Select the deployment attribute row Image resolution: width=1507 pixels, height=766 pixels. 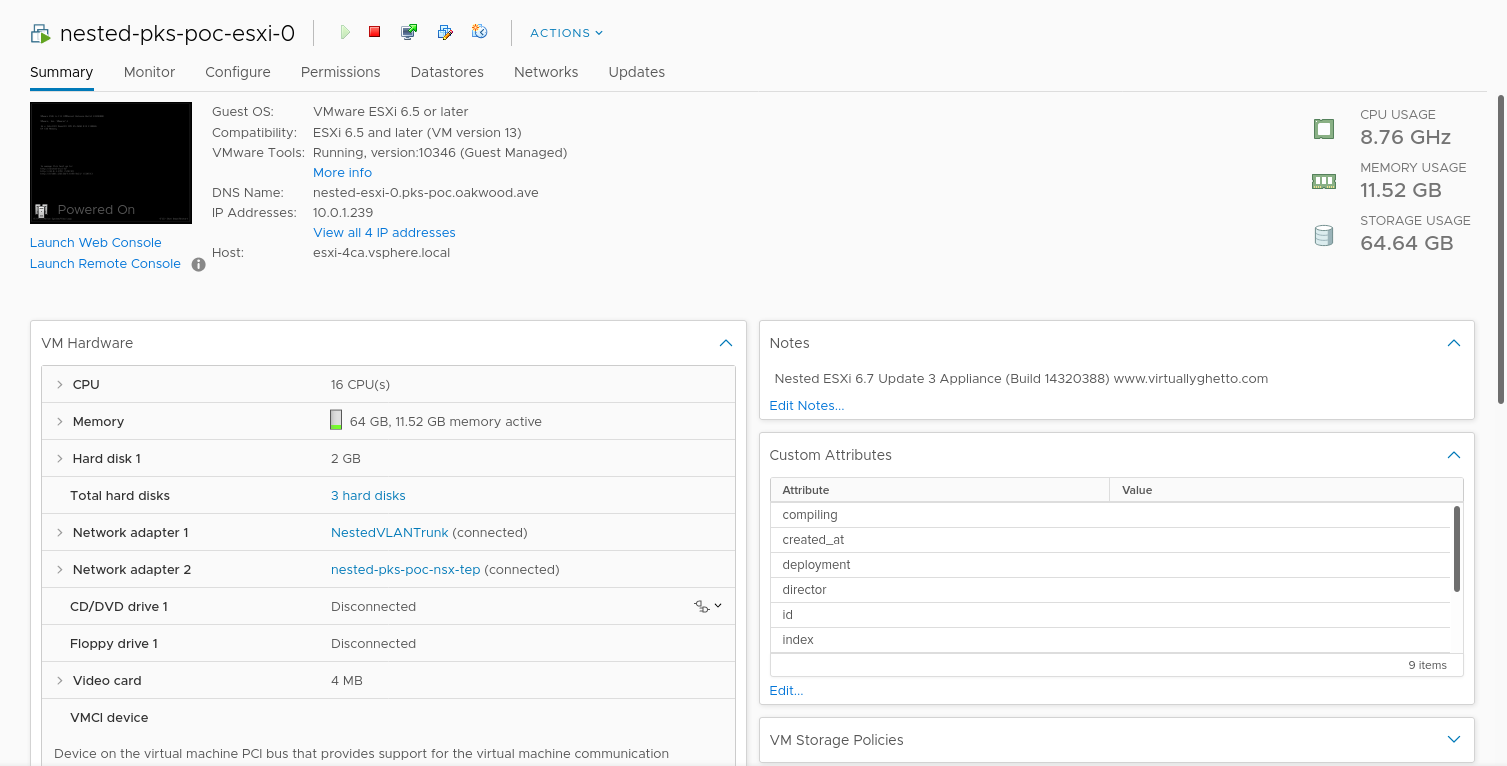(1110, 565)
